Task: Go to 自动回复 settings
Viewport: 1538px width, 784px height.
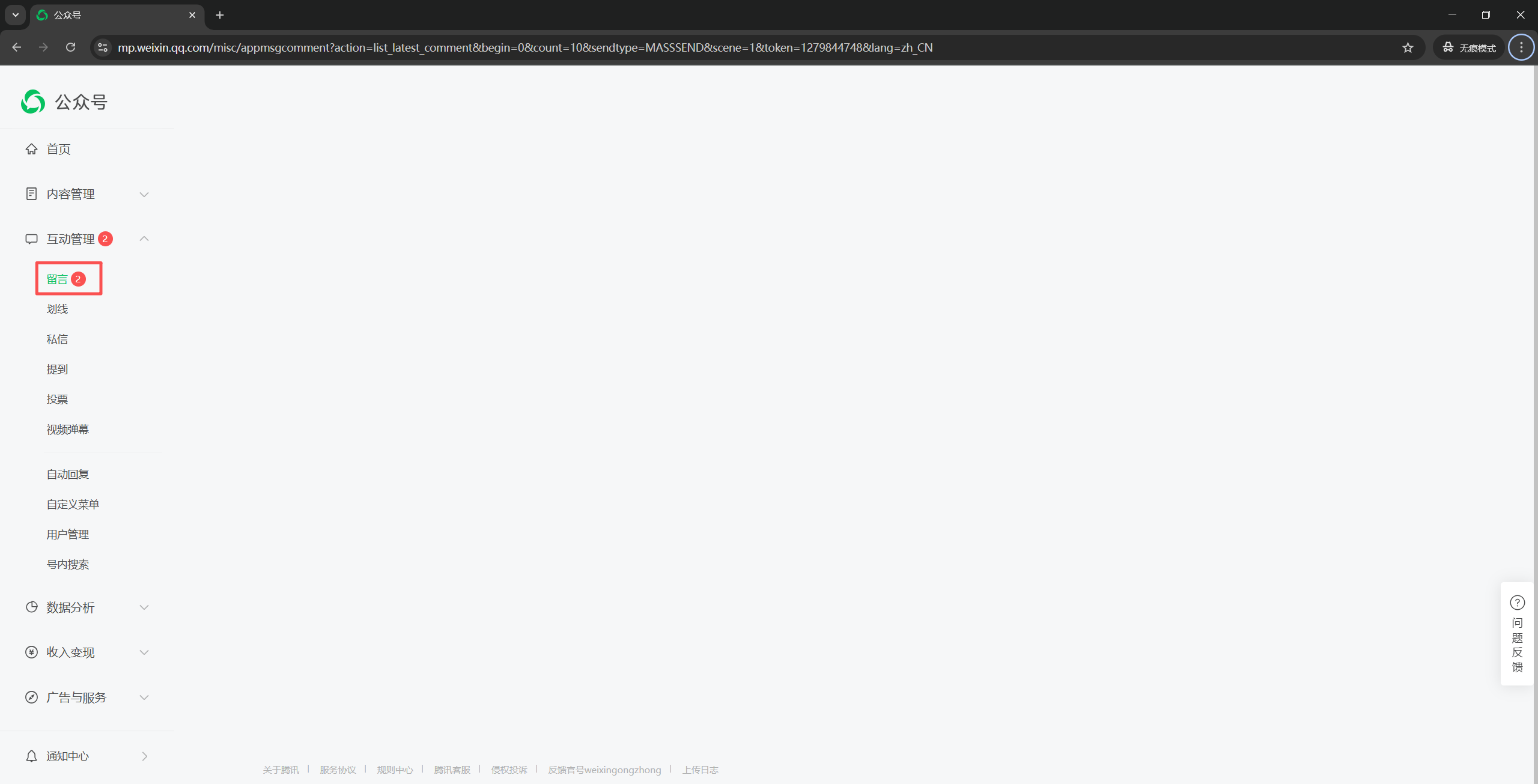Action: pyautogui.click(x=68, y=475)
